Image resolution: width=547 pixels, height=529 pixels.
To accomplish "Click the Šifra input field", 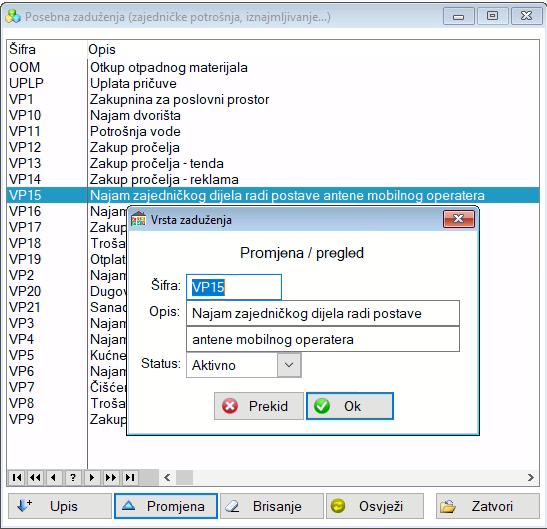I will 234,287.
